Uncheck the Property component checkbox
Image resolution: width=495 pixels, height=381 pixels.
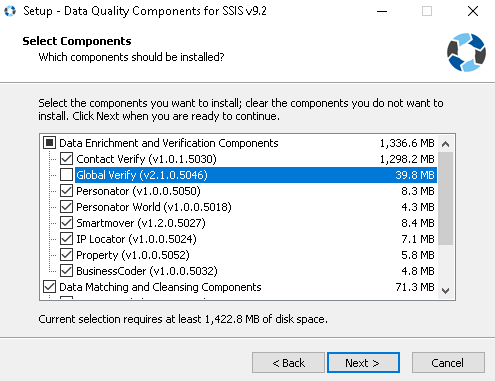pyautogui.click(x=66, y=255)
